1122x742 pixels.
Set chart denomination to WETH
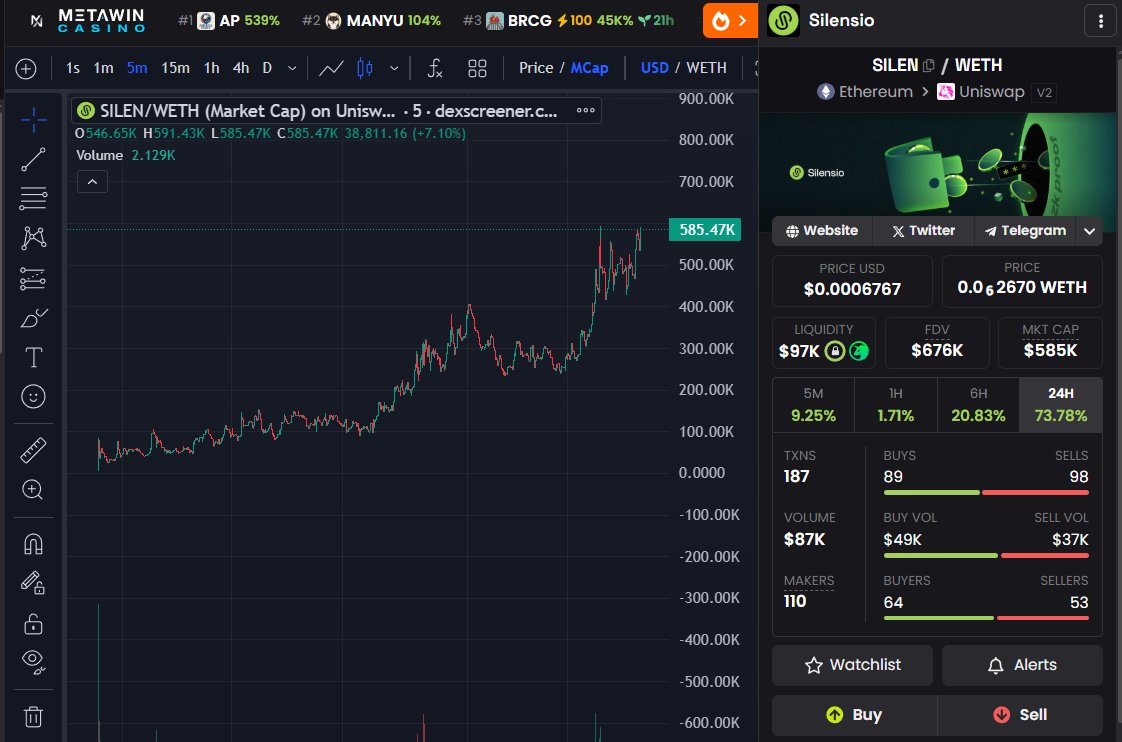706,68
